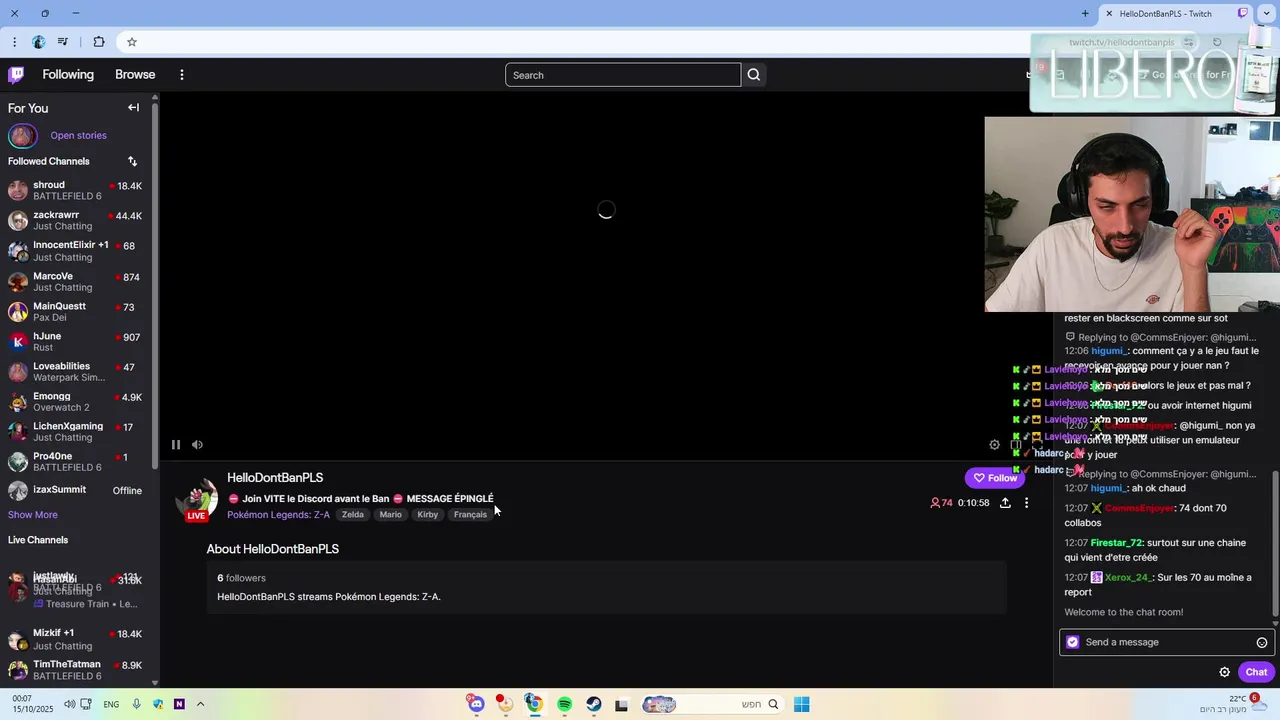Open Steam from taskbar

(594, 705)
